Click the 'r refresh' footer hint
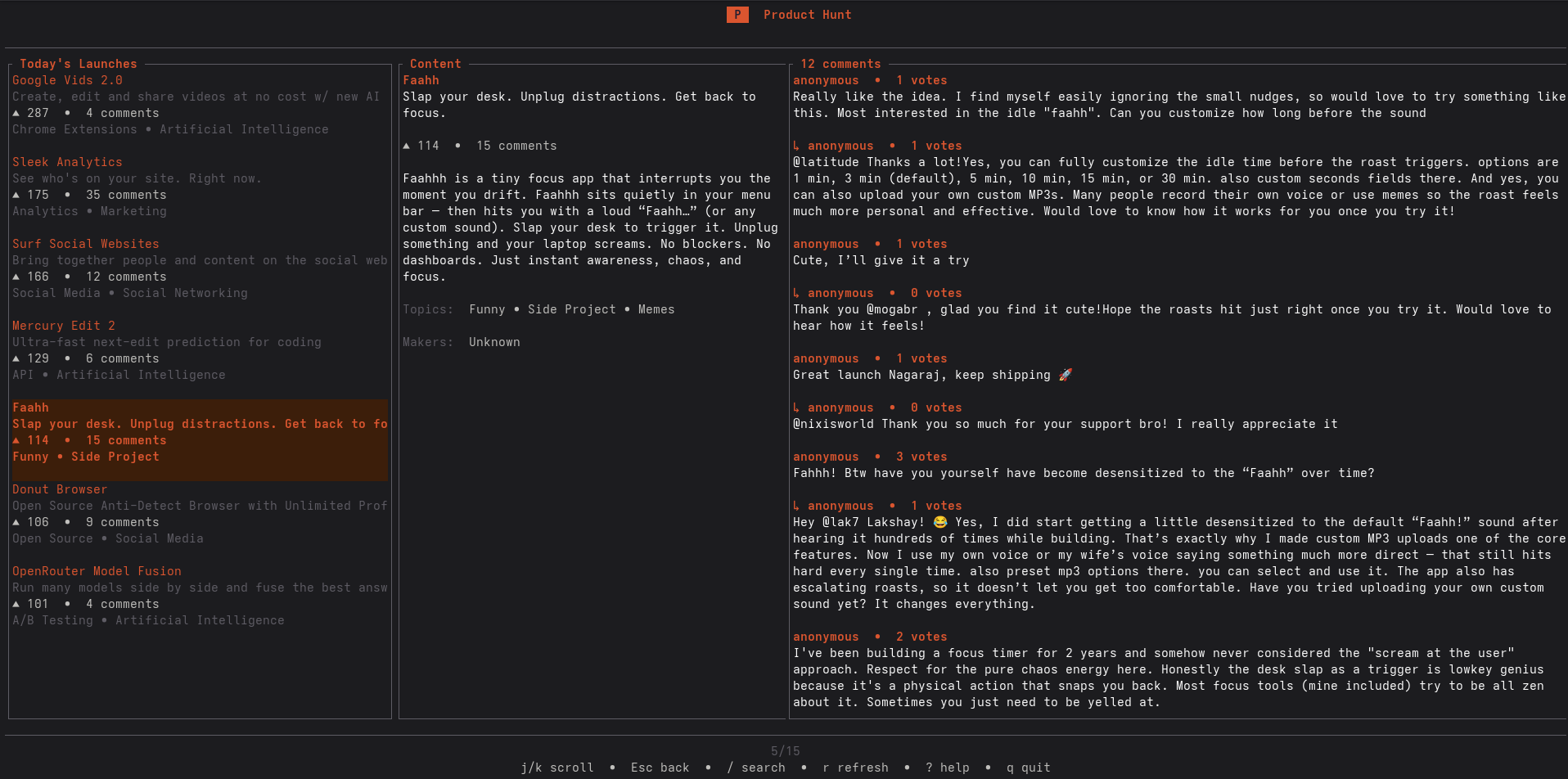 click(855, 768)
